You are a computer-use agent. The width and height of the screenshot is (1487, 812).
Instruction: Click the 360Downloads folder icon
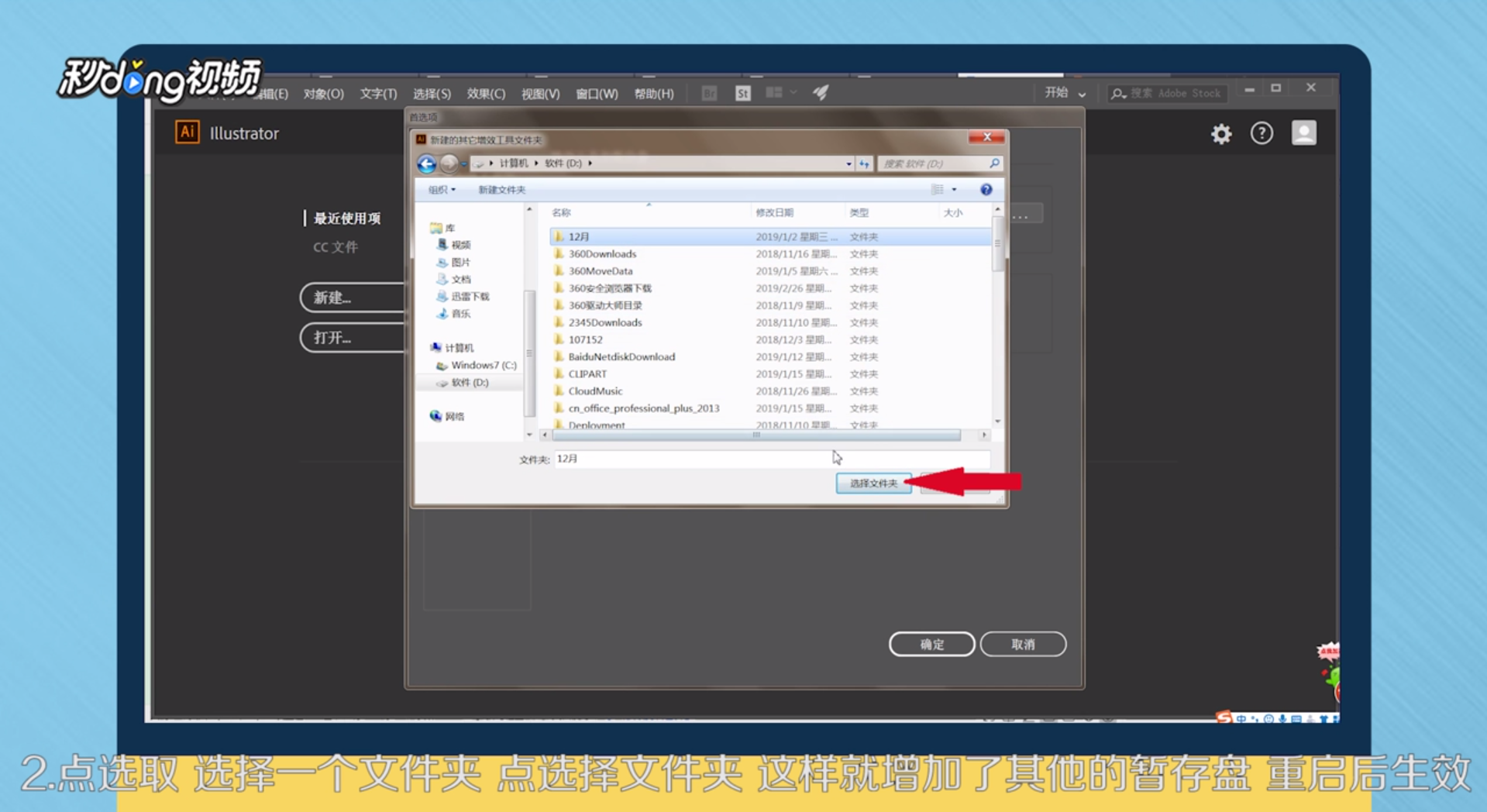pos(559,253)
